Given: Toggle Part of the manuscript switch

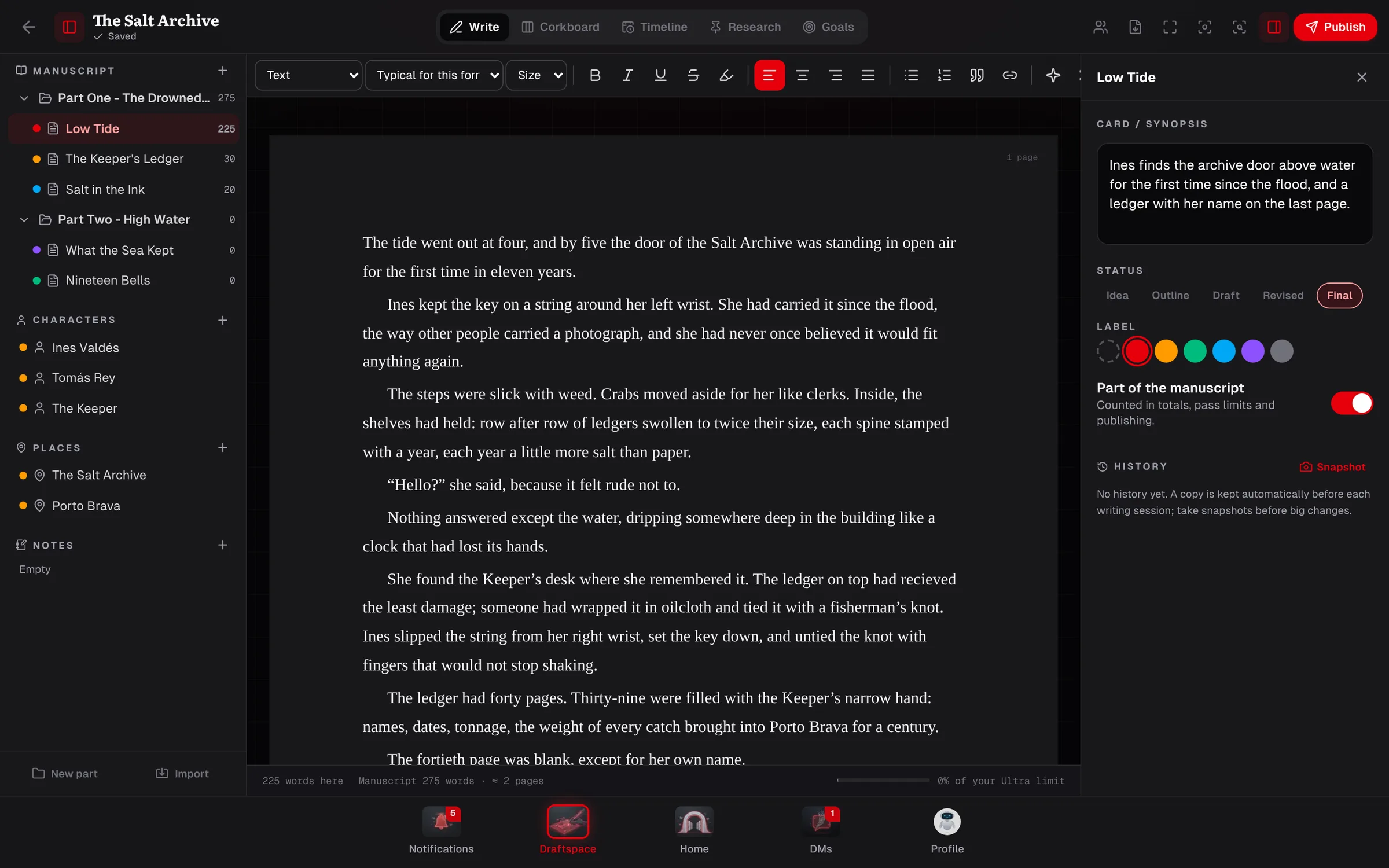Looking at the screenshot, I should click(1351, 403).
